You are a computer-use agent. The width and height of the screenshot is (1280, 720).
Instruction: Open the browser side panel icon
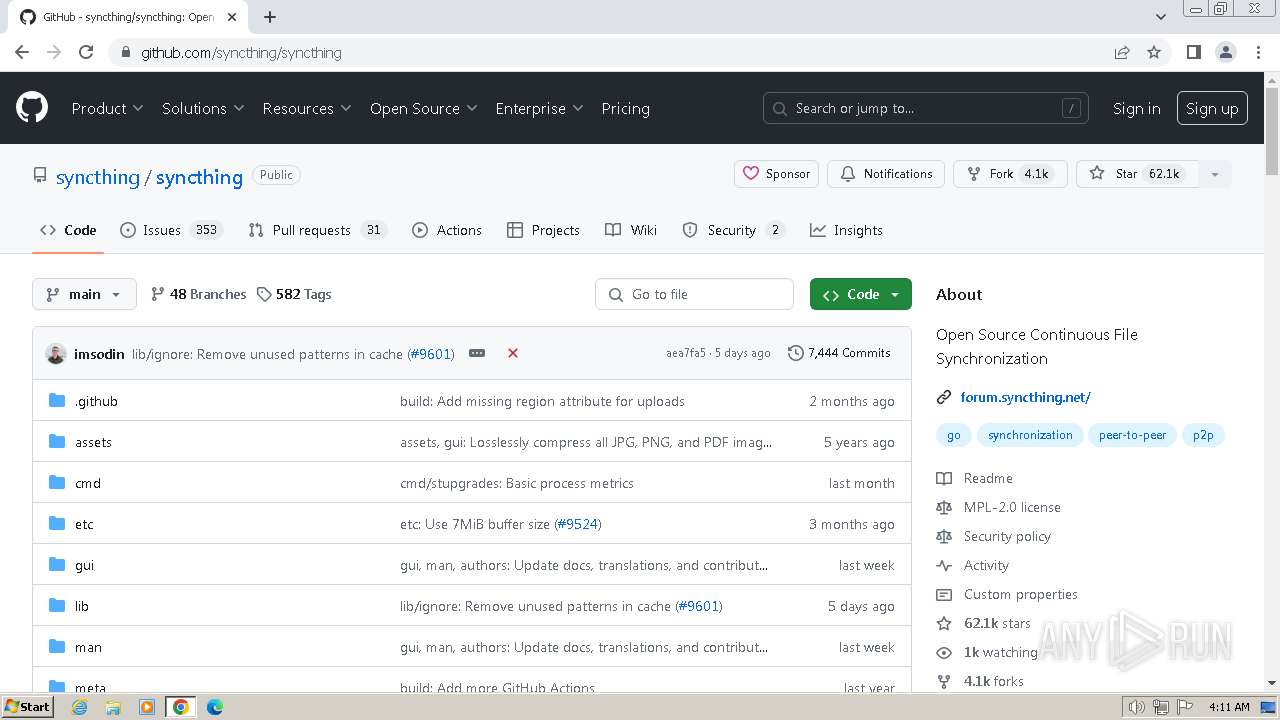click(x=1193, y=52)
